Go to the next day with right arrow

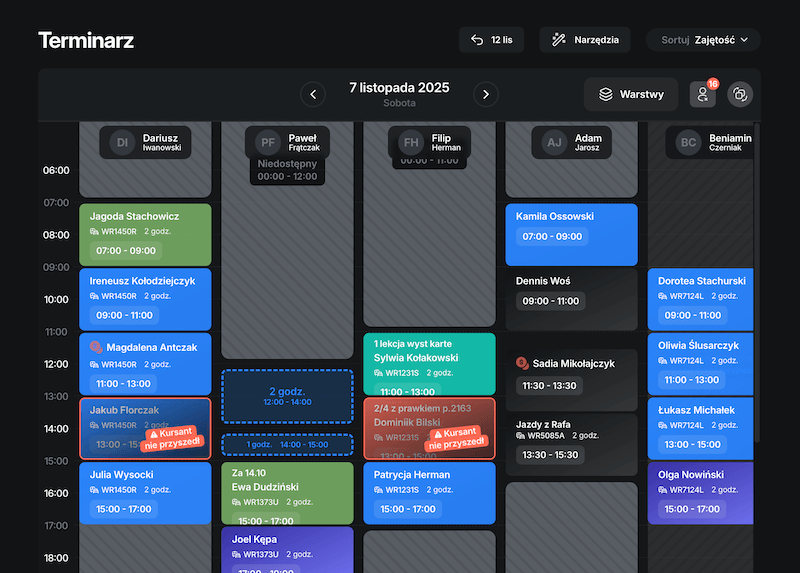tap(485, 94)
